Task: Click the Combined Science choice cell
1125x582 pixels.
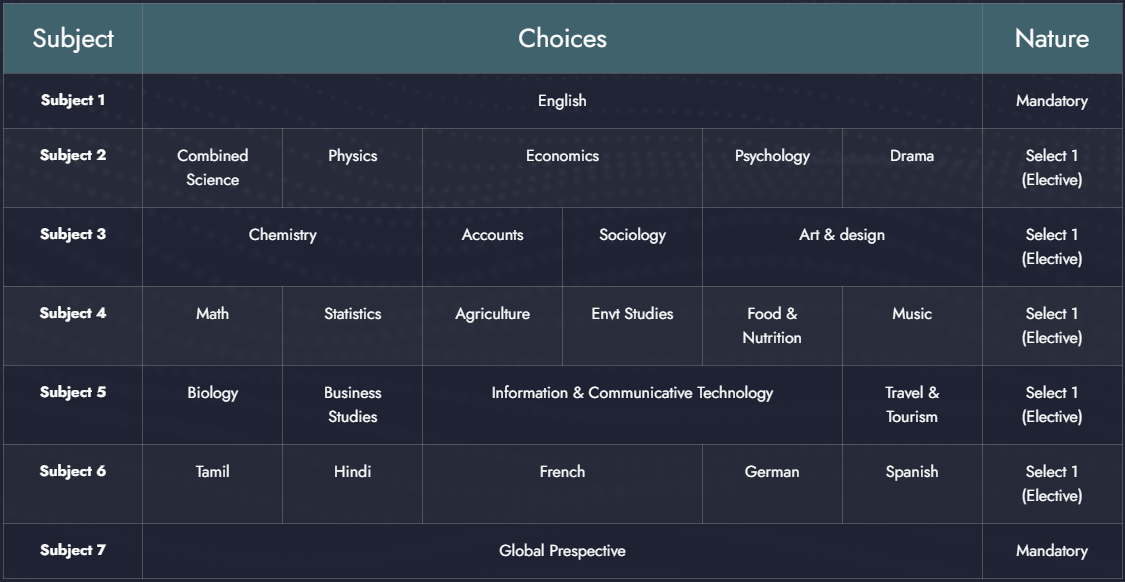Action: [212, 167]
